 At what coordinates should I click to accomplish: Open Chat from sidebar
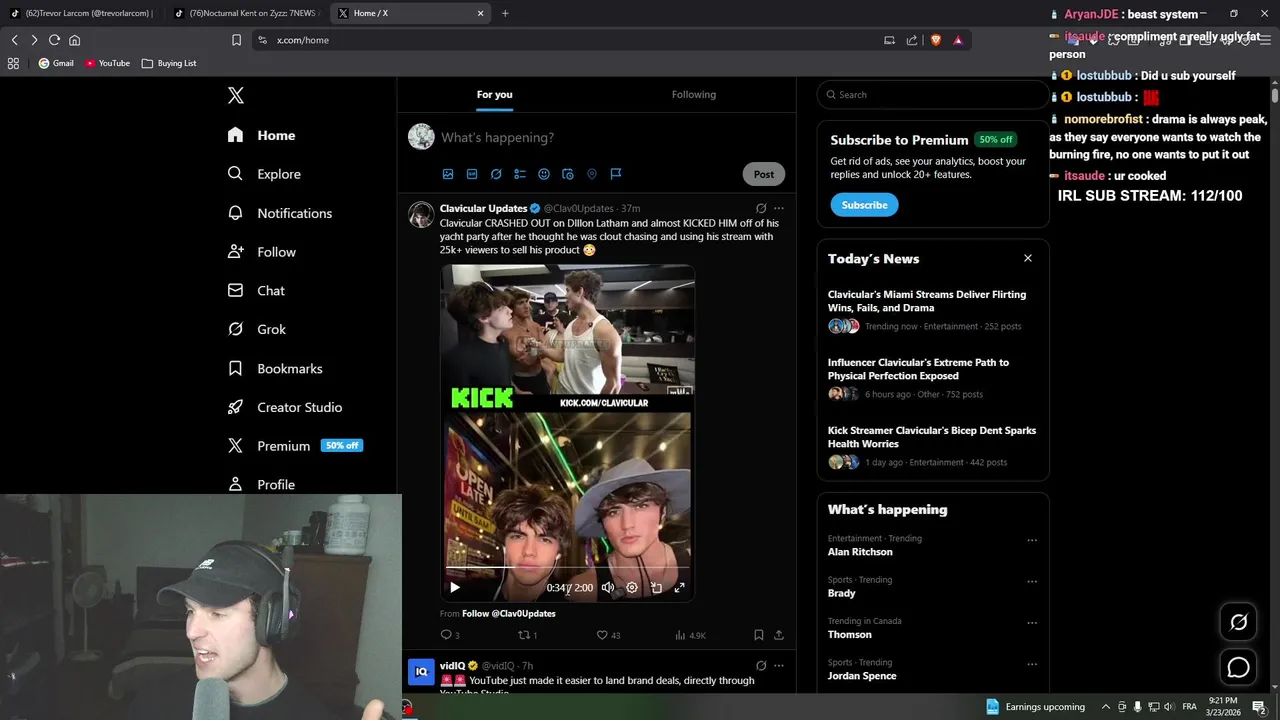coord(256,290)
